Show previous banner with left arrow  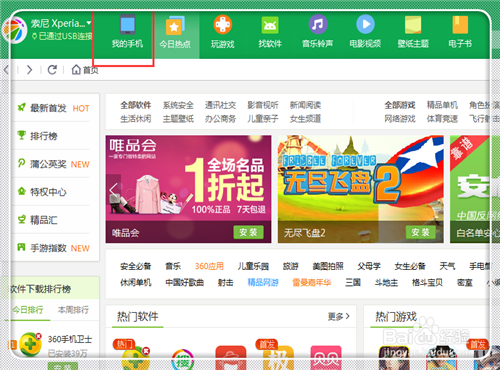(x=113, y=189)
